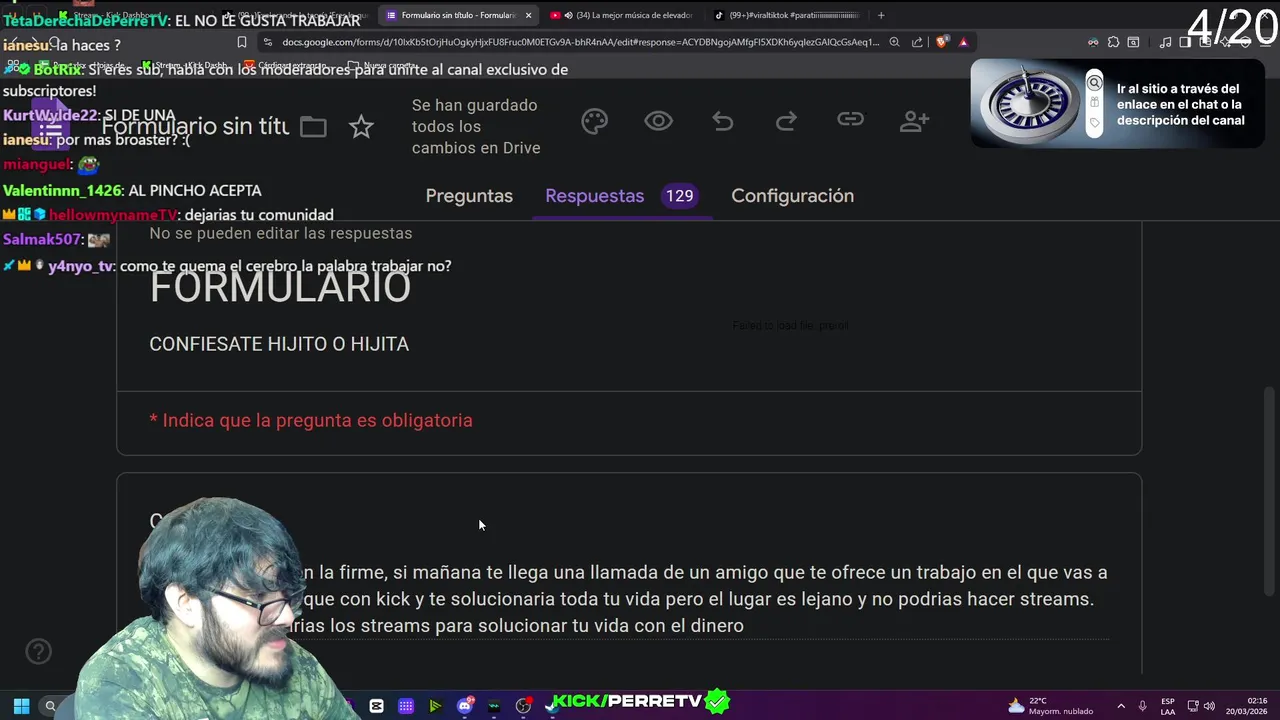Image resolution: width=1280 pixels, height=720 pixels.
Task: Edit the form title Formulario sin títu
Action: (195, 126)
